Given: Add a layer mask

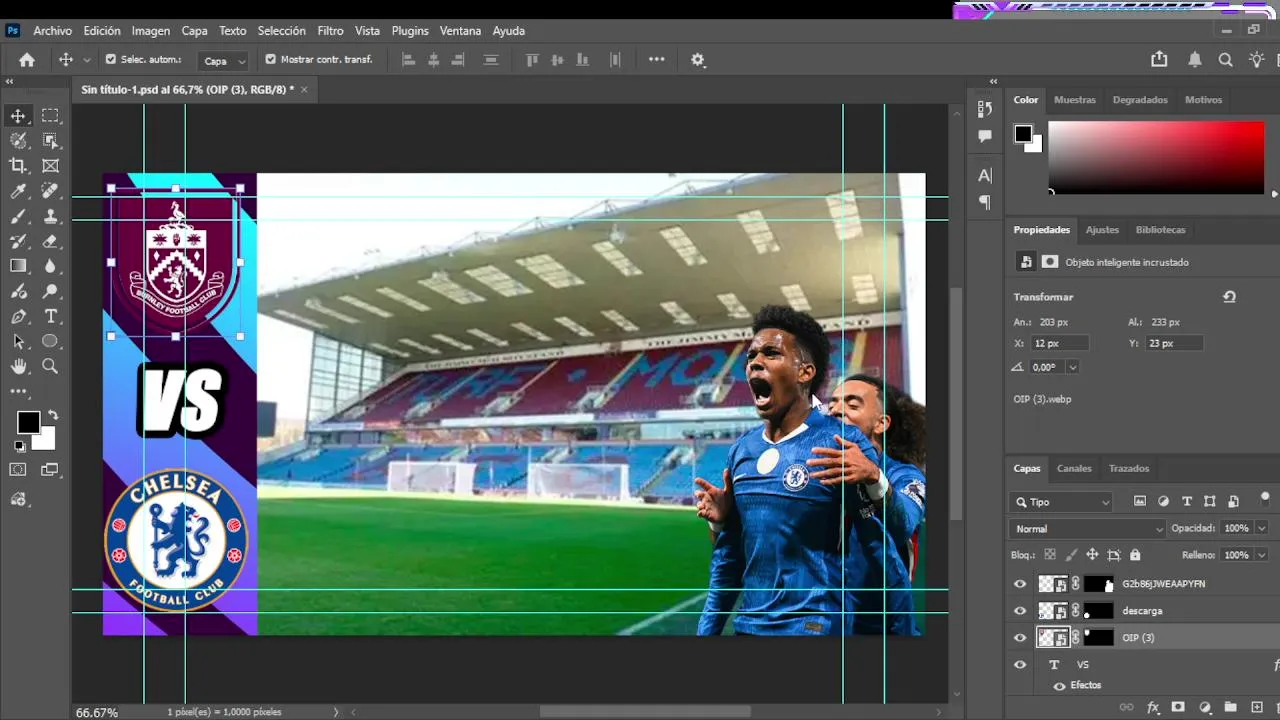Looking at the screenshot, I should tap(1178, 707).
